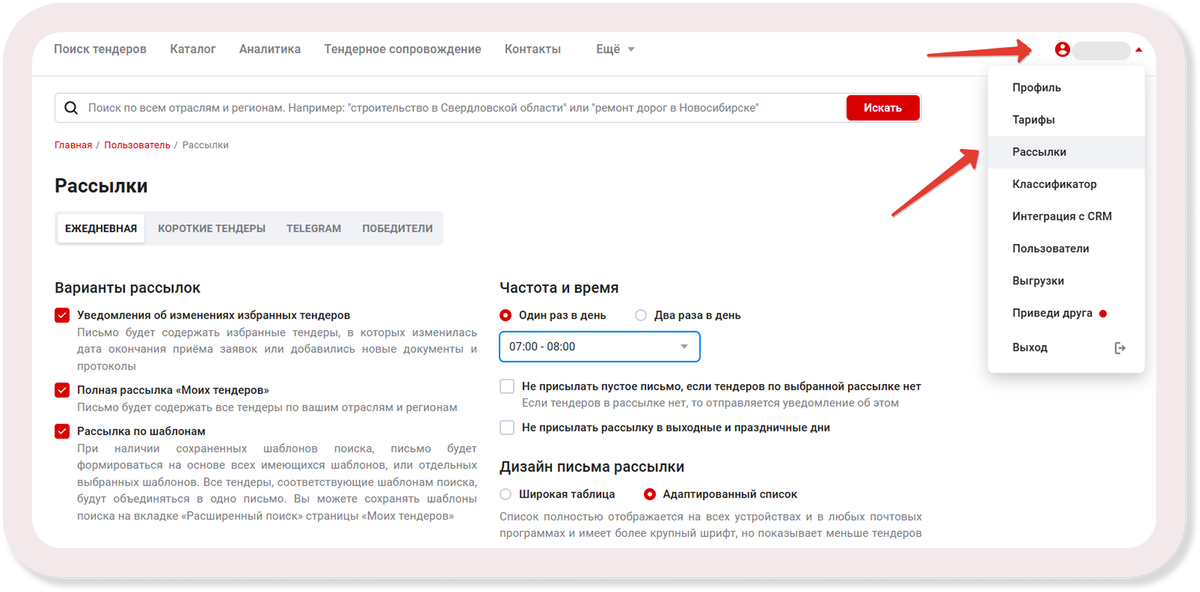Choose Адаптированный список letter design
Viewport: 1200px width, 592px height.
click(650, 494)
